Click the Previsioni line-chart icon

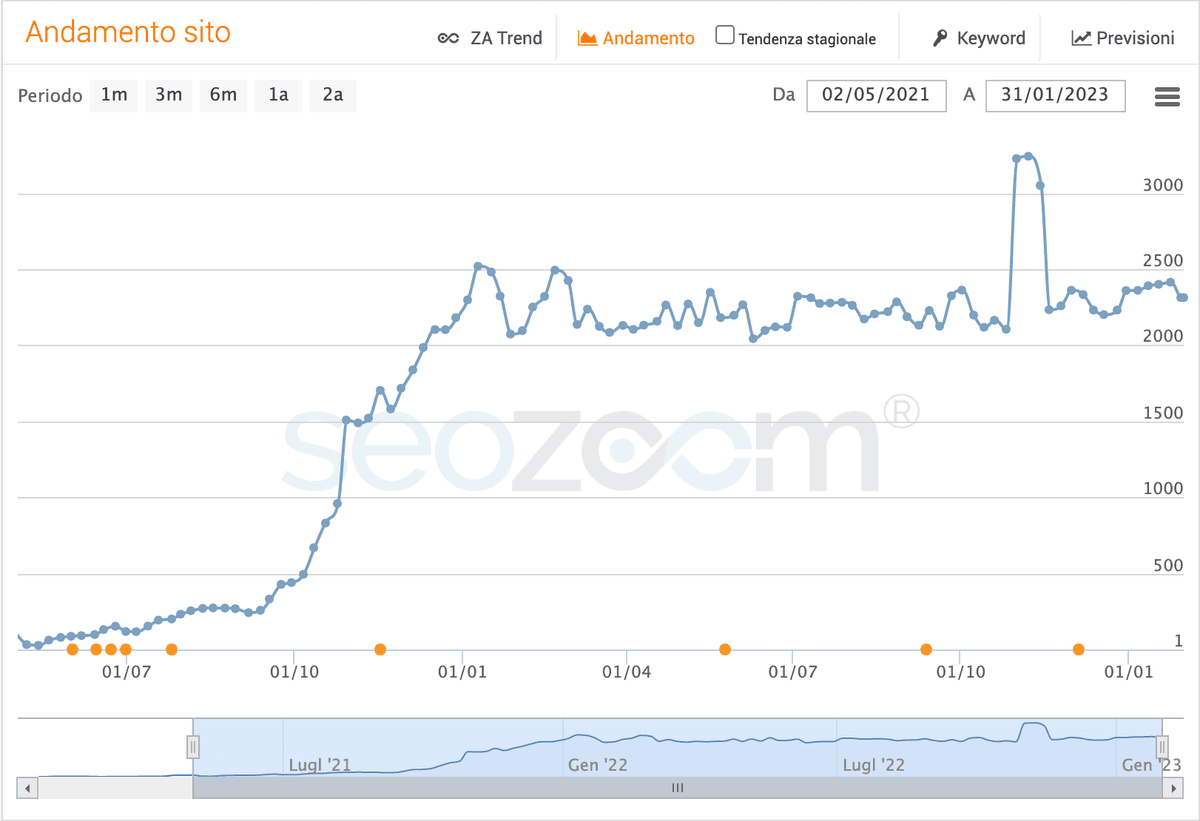[x=1081, y=38]
